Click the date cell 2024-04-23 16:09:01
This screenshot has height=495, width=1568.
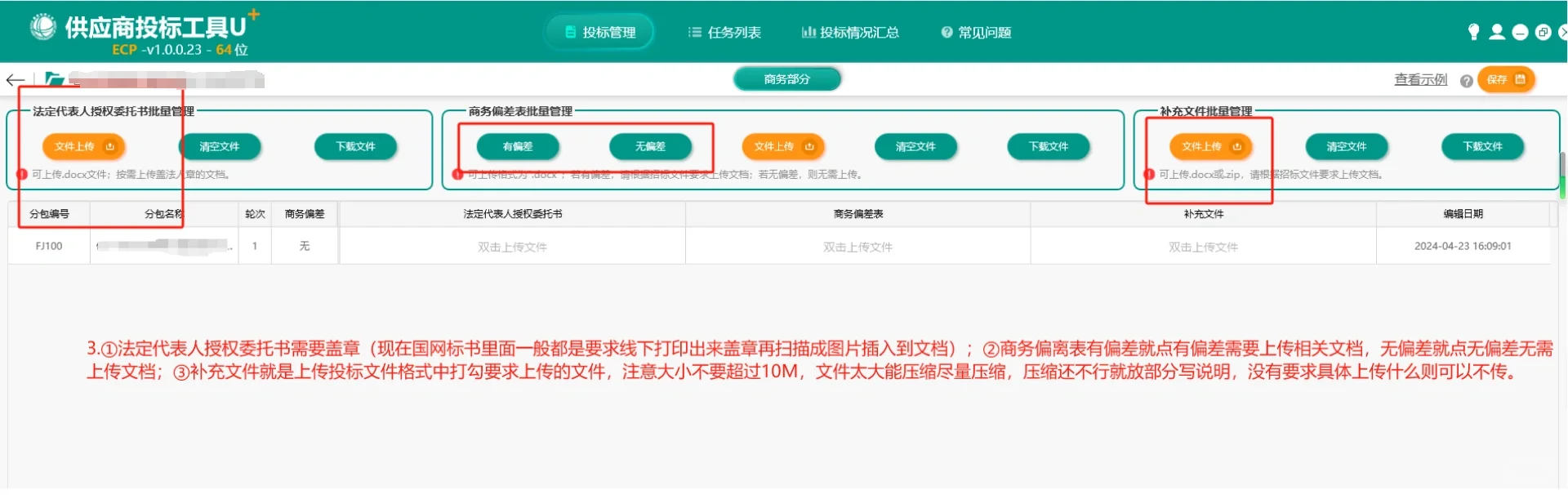pyautogui.click(x=1463, y=246)
